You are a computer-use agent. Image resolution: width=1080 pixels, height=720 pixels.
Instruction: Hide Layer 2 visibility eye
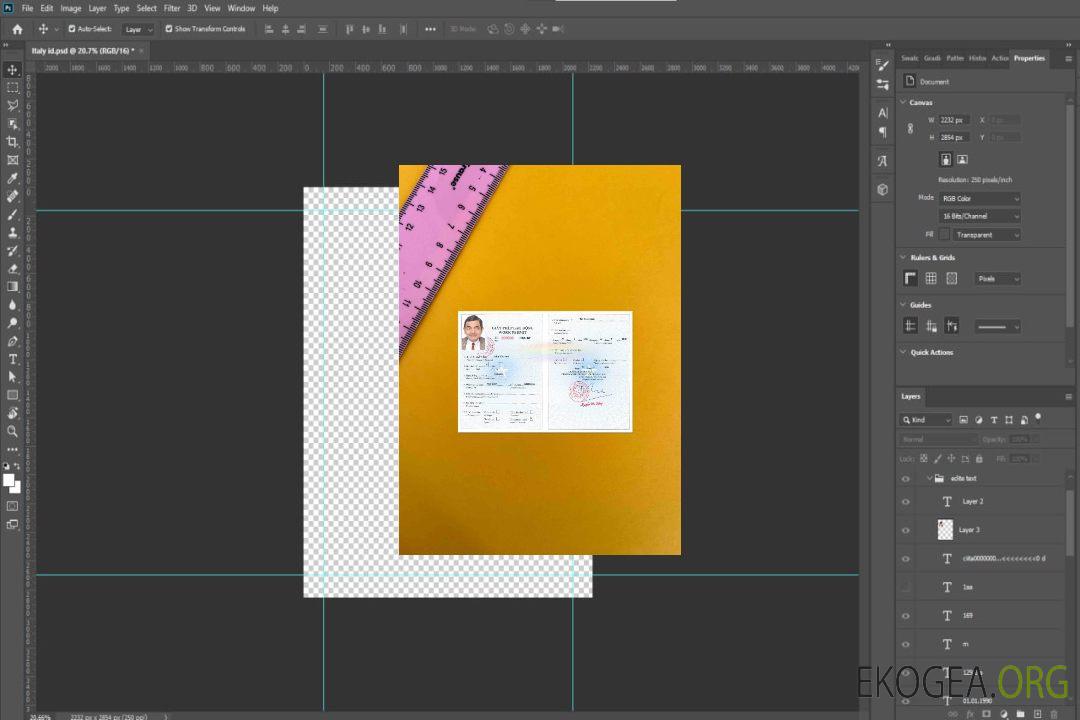point(906,502)
